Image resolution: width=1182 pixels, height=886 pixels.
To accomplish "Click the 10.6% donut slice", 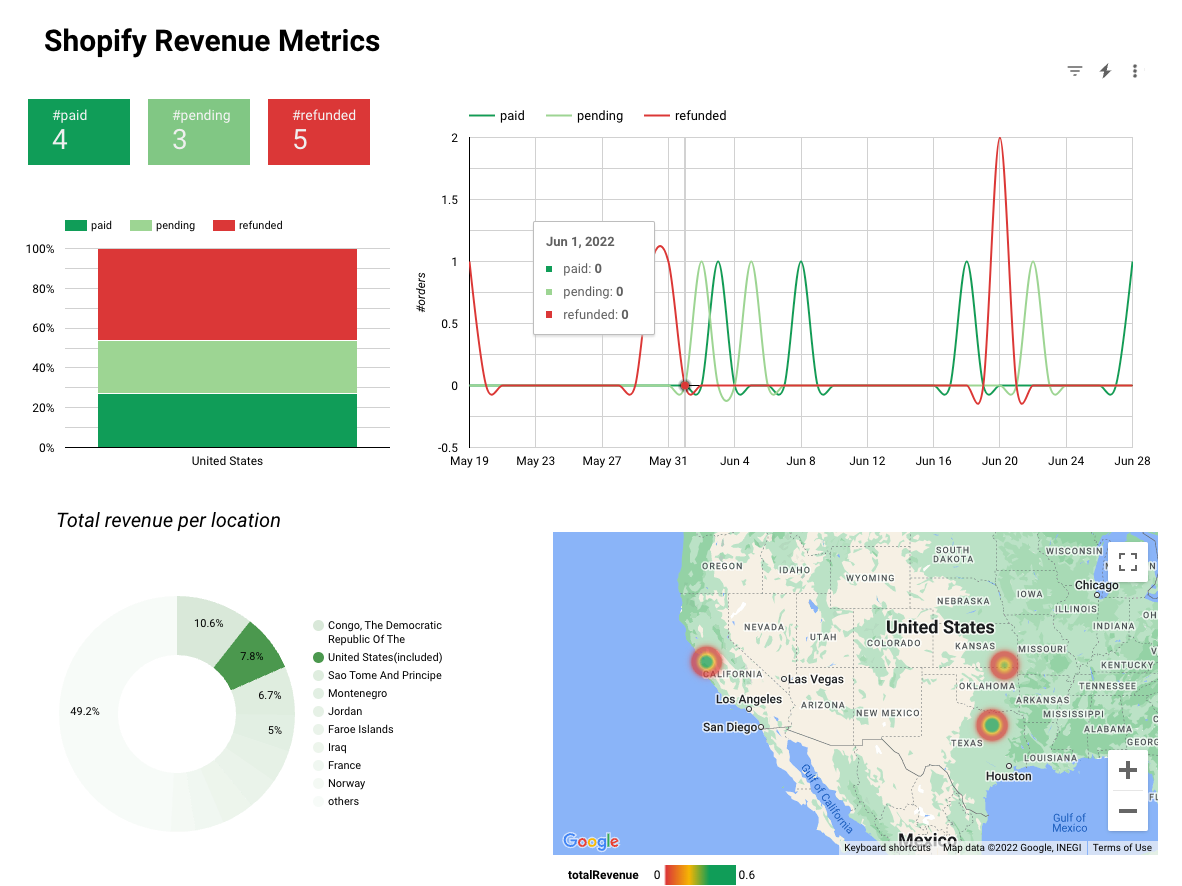I will (207, 624).
